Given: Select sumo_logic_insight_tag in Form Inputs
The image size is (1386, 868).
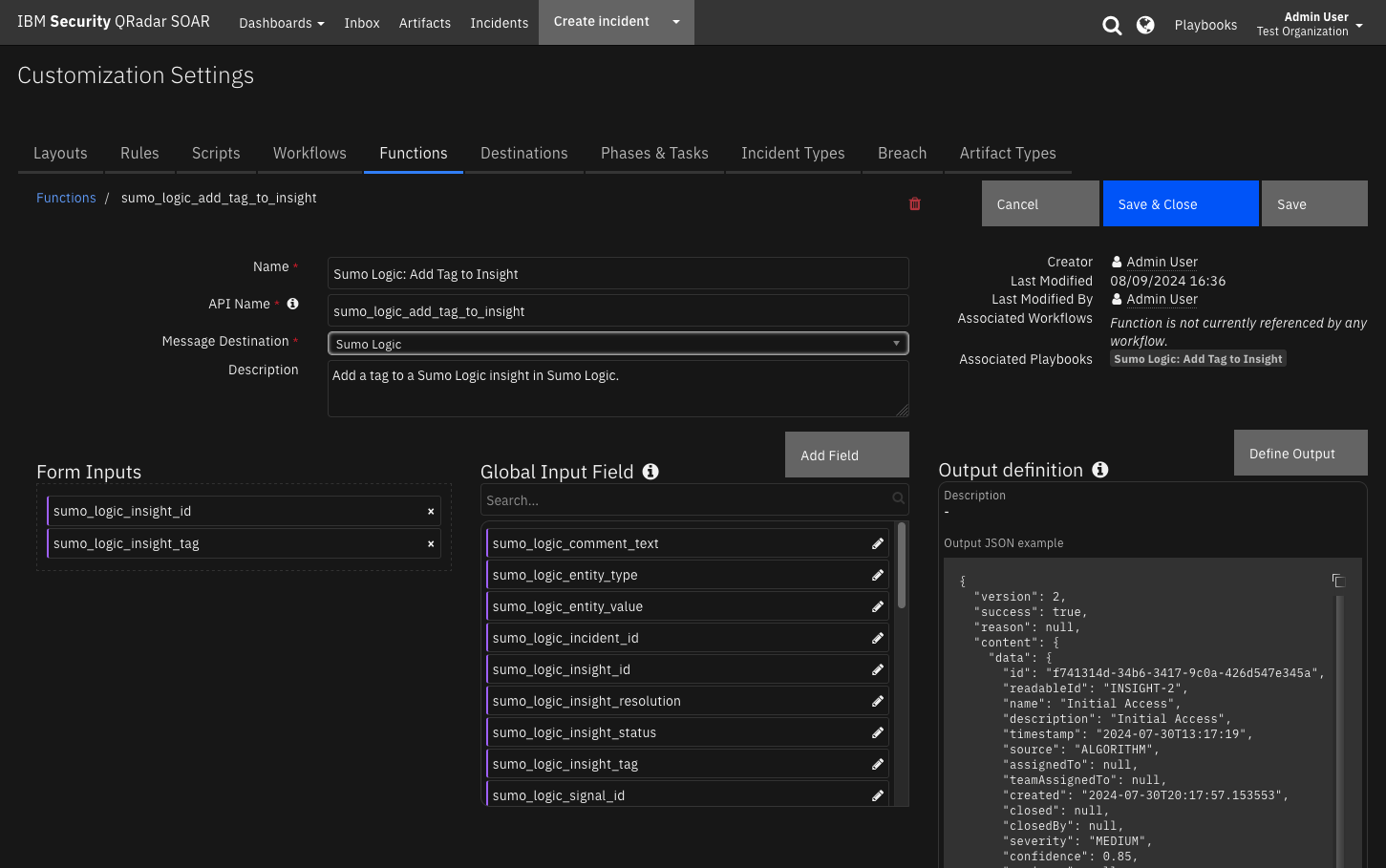Looking at the screenshot, I should point(244,543).
